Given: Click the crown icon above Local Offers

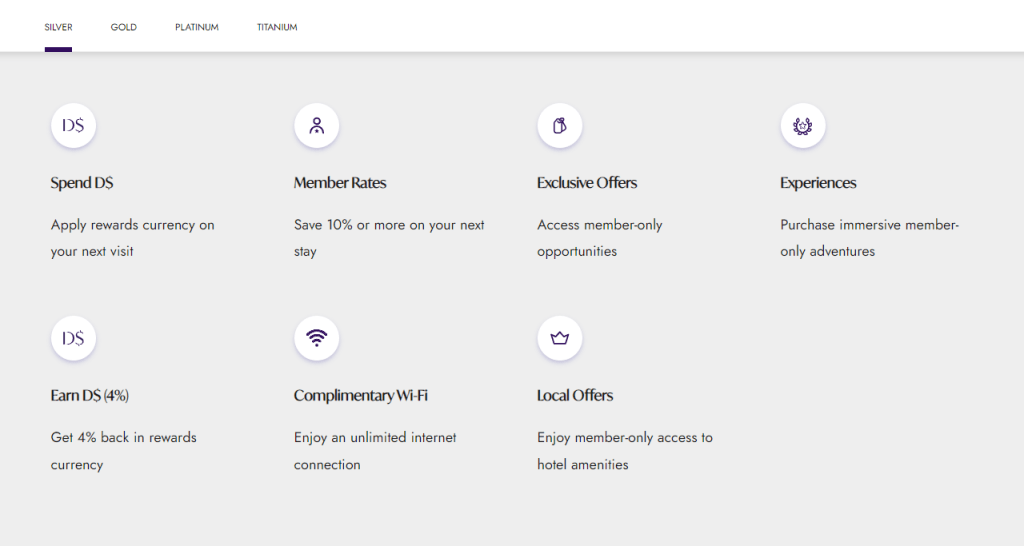Looking at the screenshot, I should tap(559, 338).
